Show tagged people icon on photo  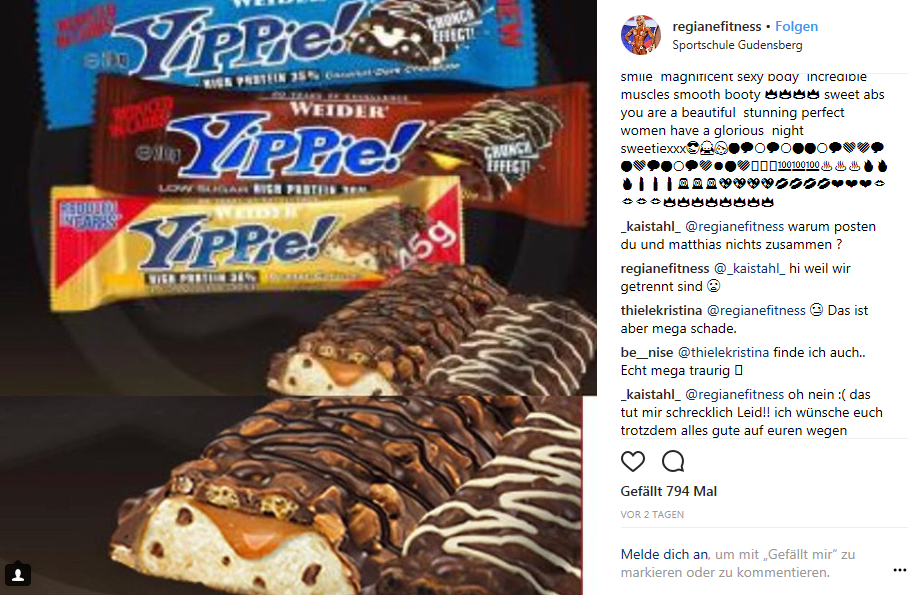(x=18, y=575)
